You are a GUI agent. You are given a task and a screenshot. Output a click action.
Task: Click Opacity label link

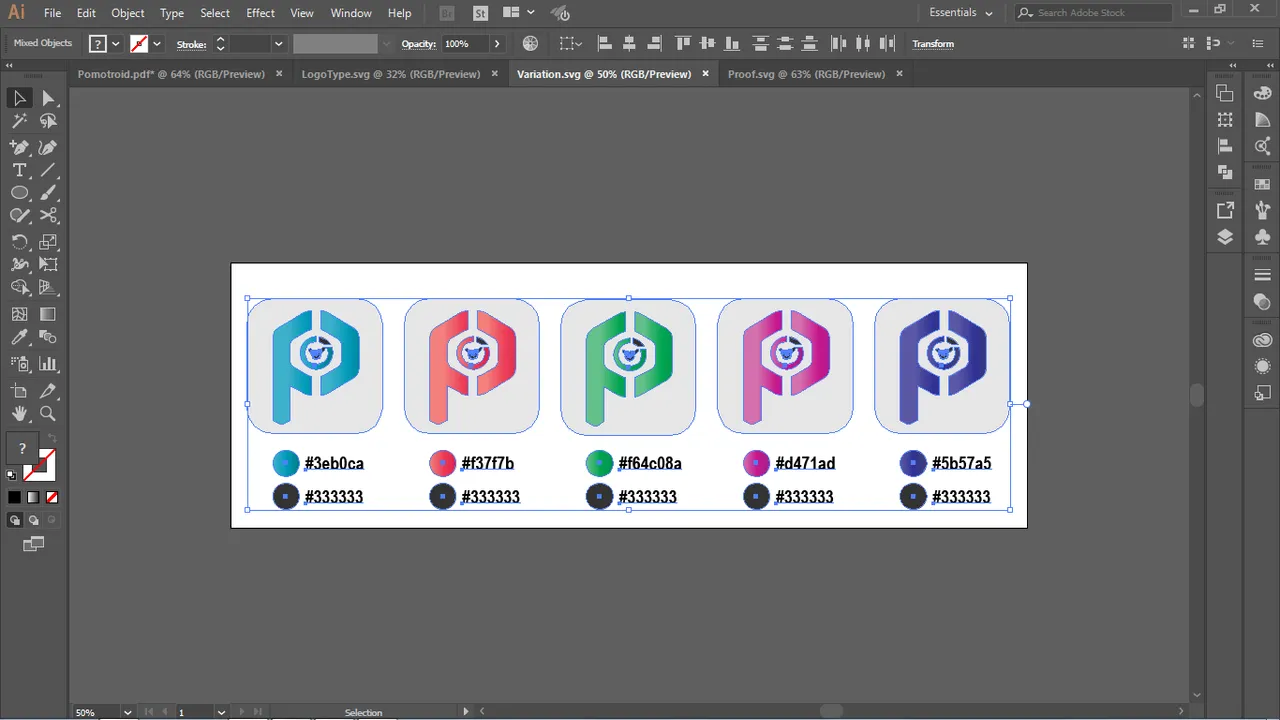(x=419, y=44)
